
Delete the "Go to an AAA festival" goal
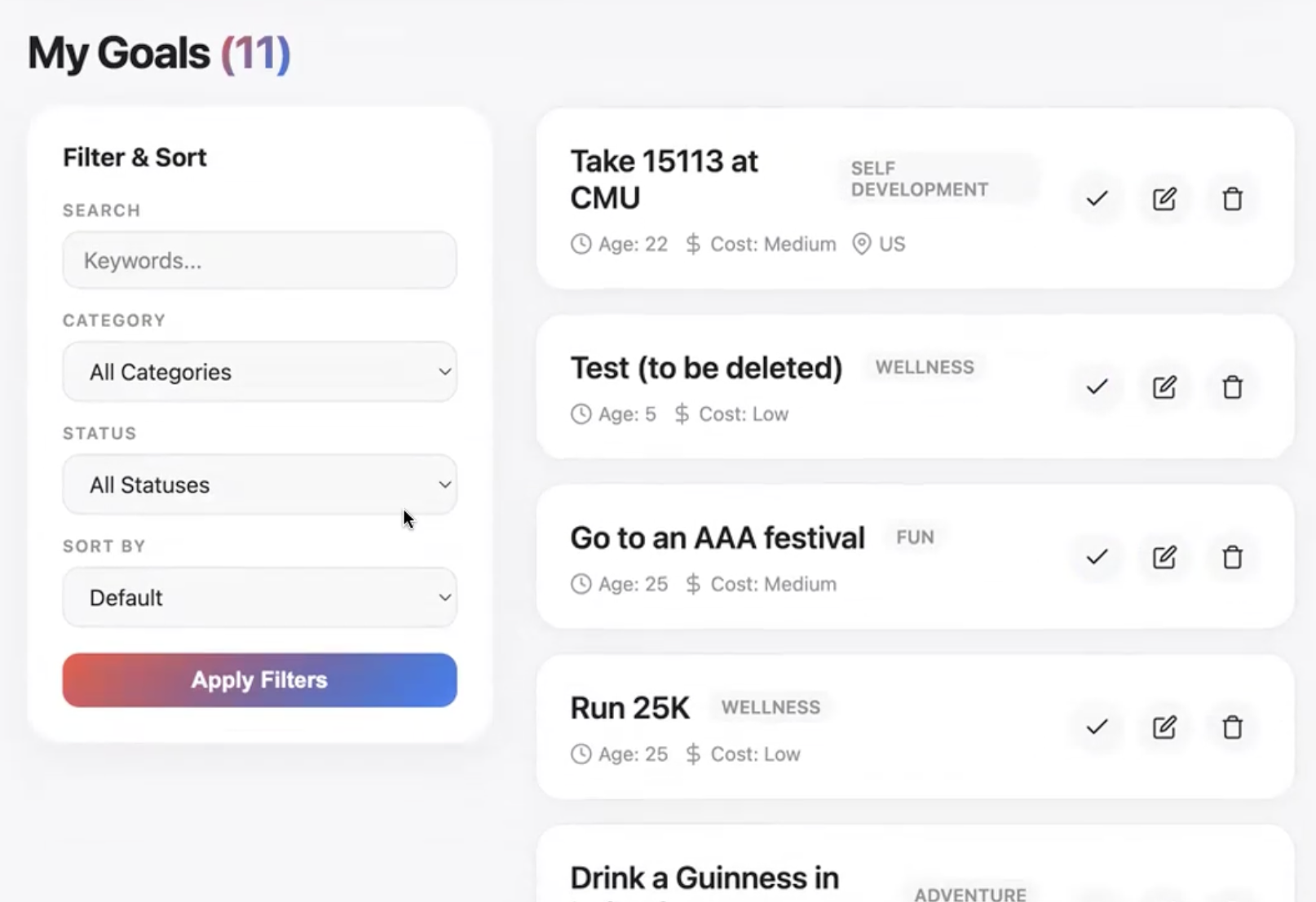(x=1232, y=557)
